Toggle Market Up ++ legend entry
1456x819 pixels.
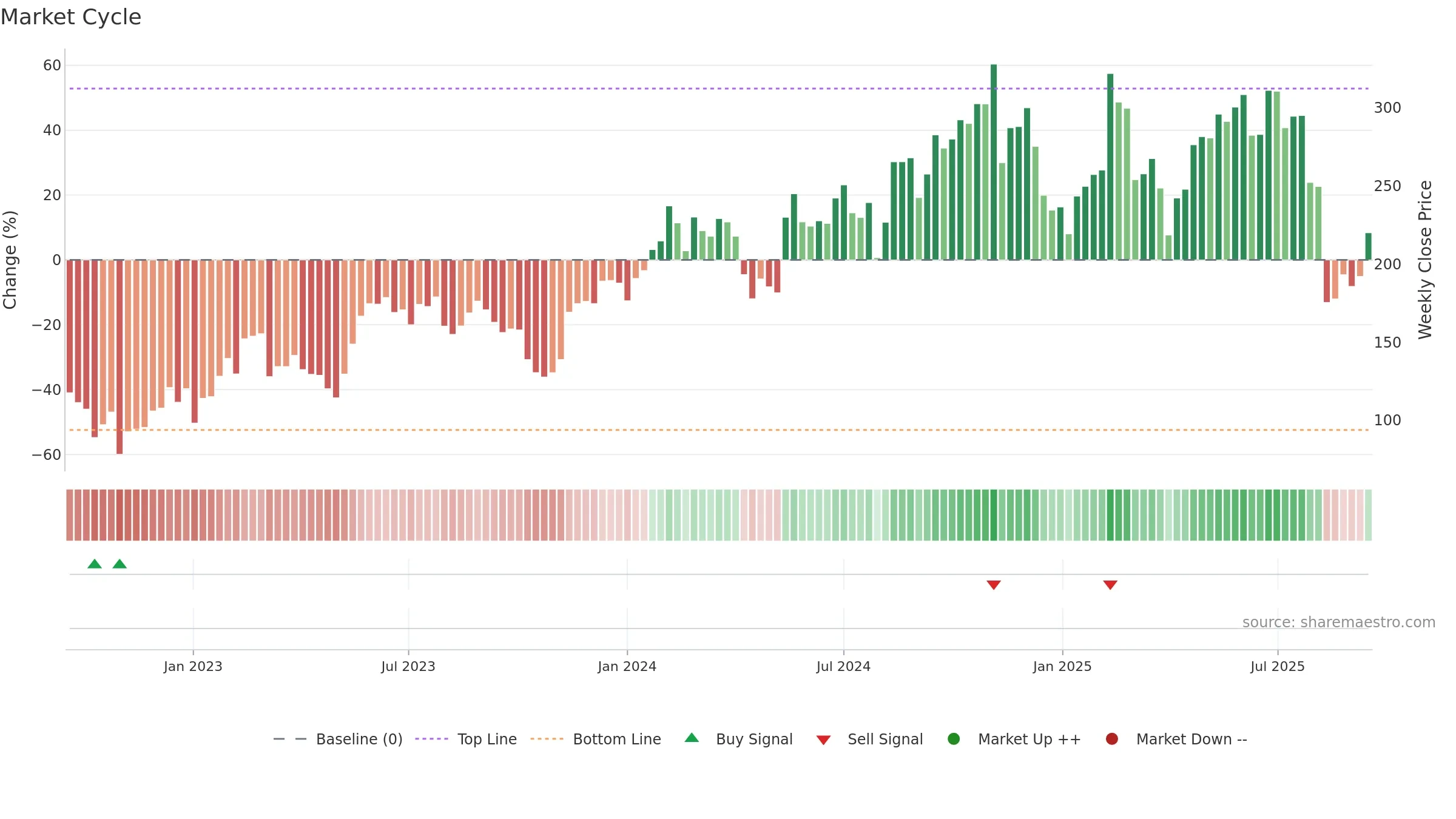[x=1014, y=739]
